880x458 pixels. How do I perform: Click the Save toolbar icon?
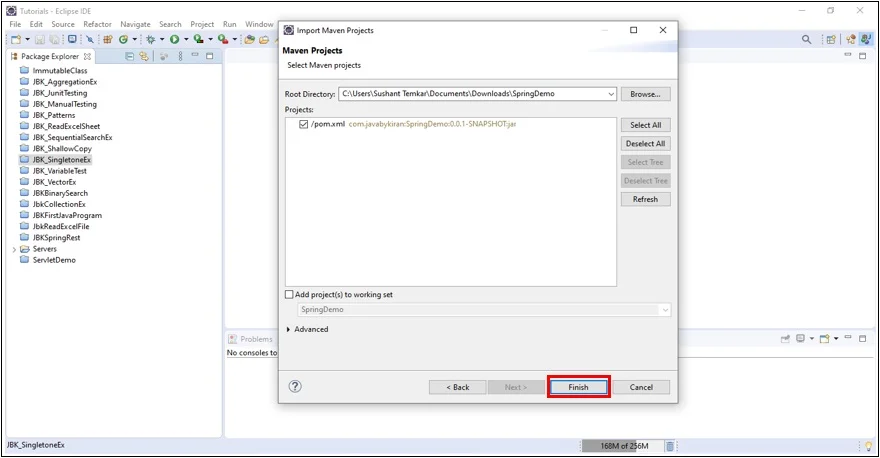pyautogui.click(x=40, y=39)
